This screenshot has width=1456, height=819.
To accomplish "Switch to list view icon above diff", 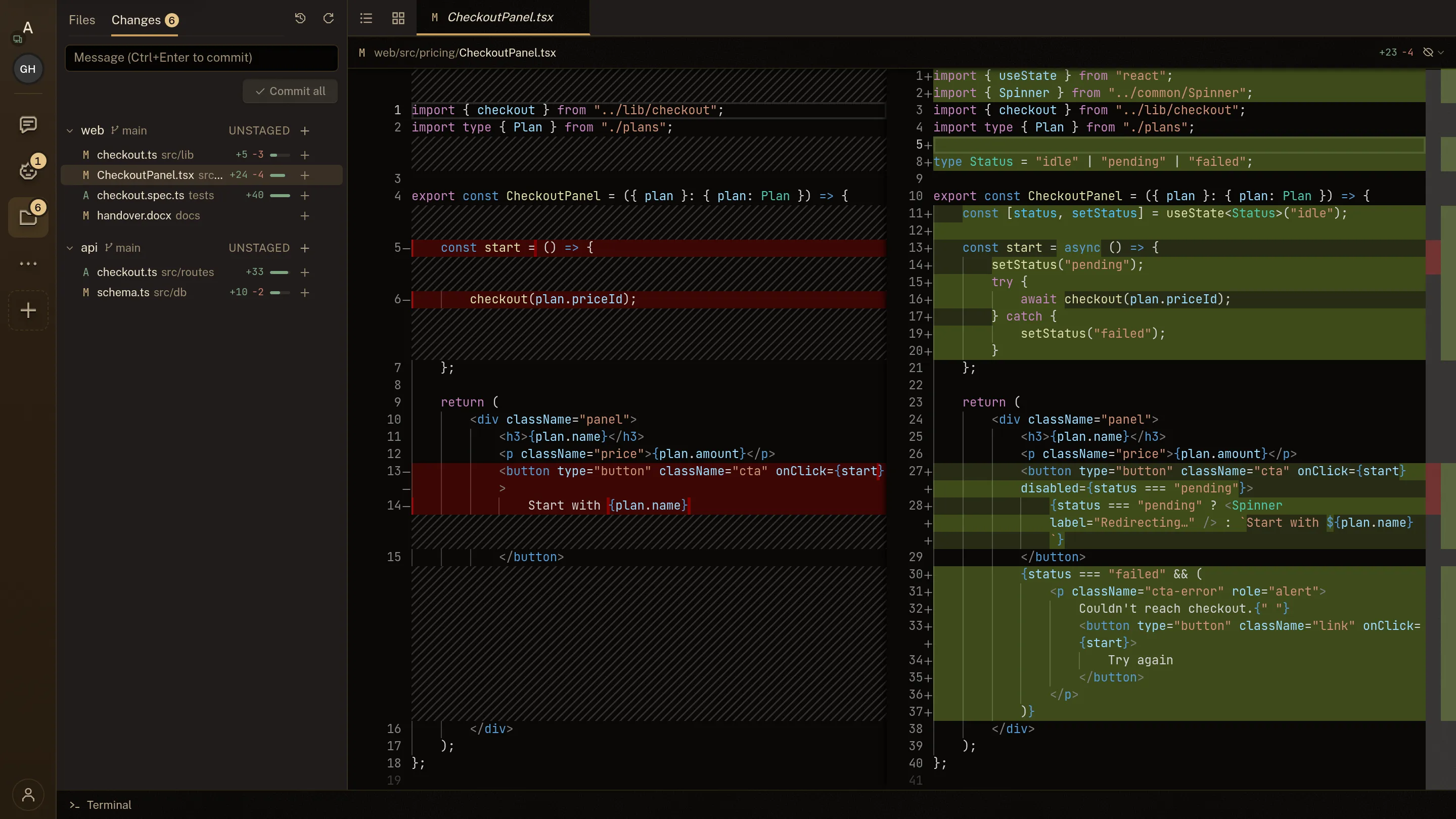I will coord(366,18).
